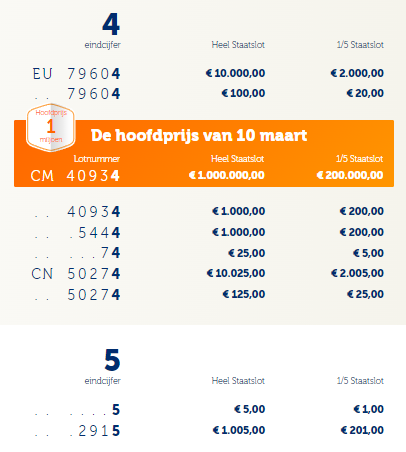The image size is (406, 452).
Task: Click the Lotnummer label in orange banner
Action: pyautogui.click(x=97, y=159)
